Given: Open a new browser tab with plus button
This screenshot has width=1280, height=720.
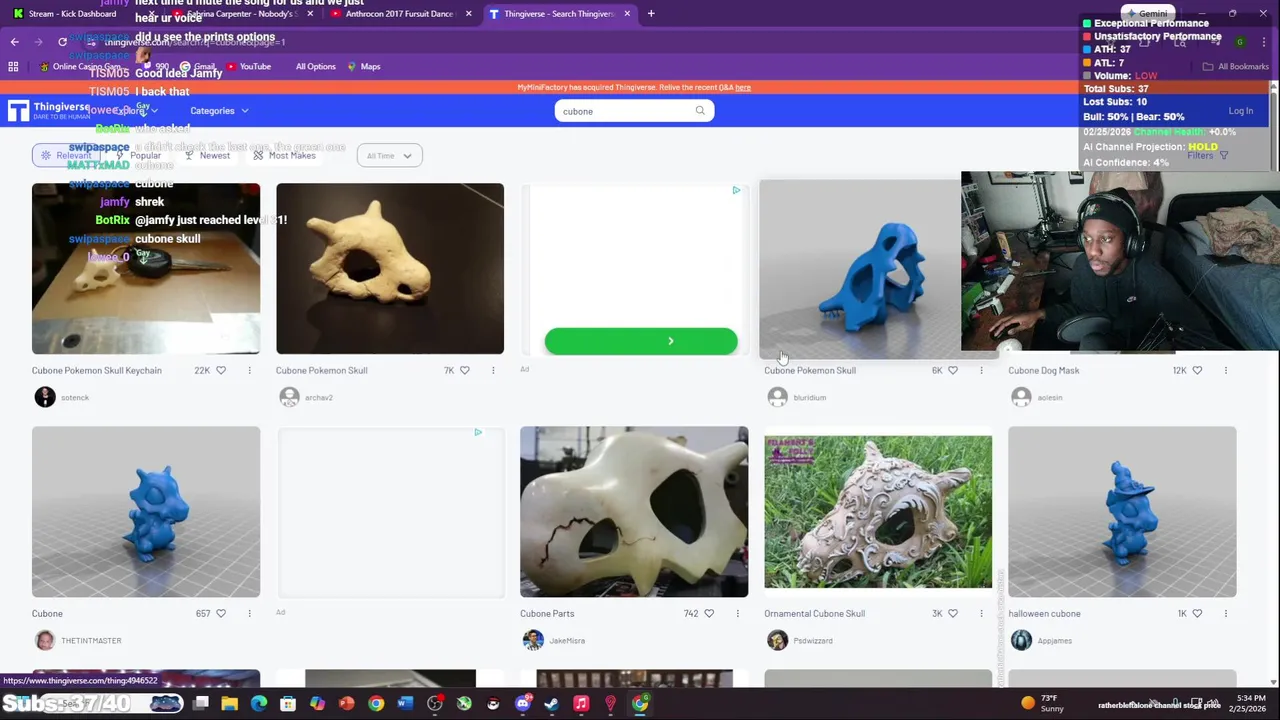Looking at the screenshot, I should click(x=651, y=14).
